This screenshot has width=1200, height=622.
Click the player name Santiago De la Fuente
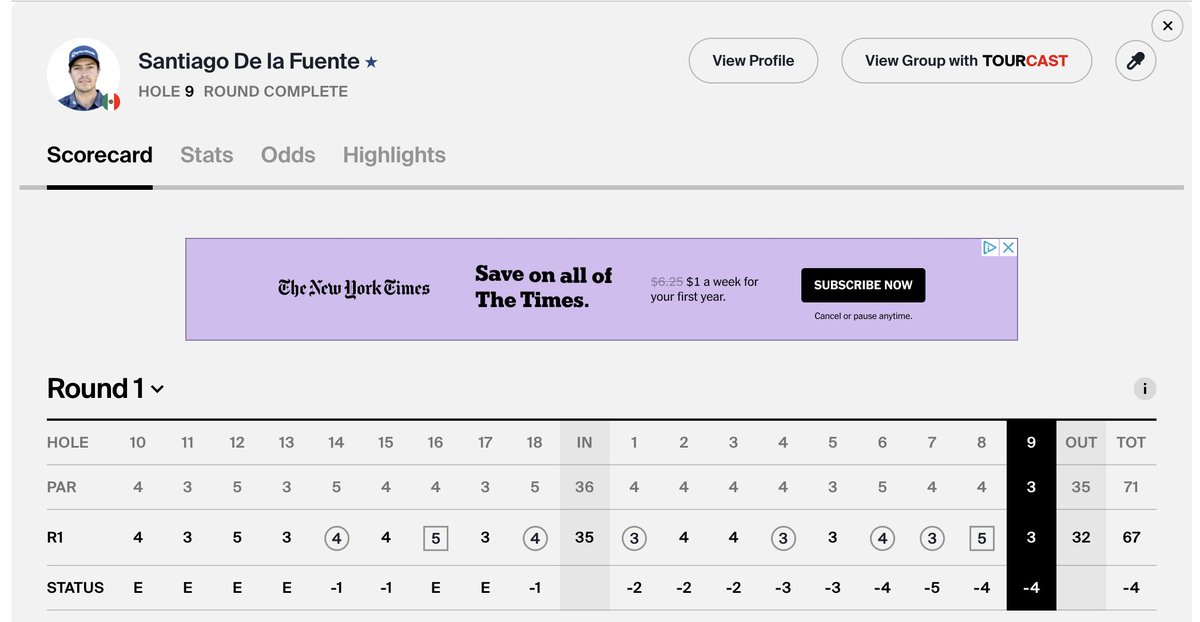tap(249, 61)
